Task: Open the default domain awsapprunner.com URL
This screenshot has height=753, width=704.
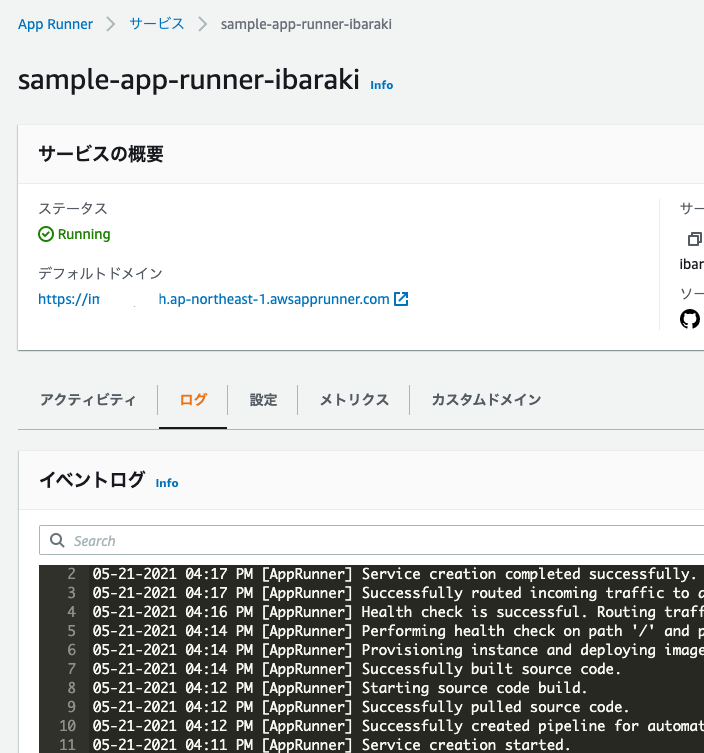Action: pos(214,299)
